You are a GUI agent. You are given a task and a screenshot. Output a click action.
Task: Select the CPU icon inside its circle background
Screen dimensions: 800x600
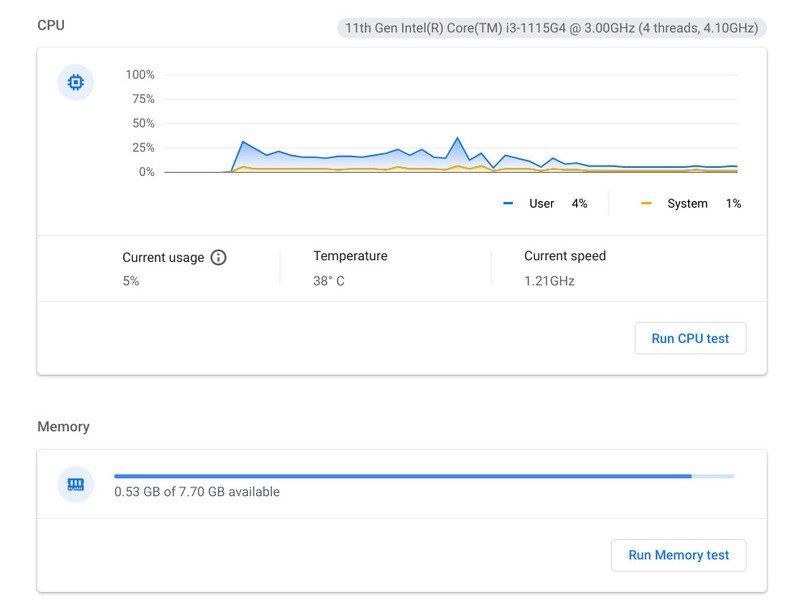coord(74,82)
